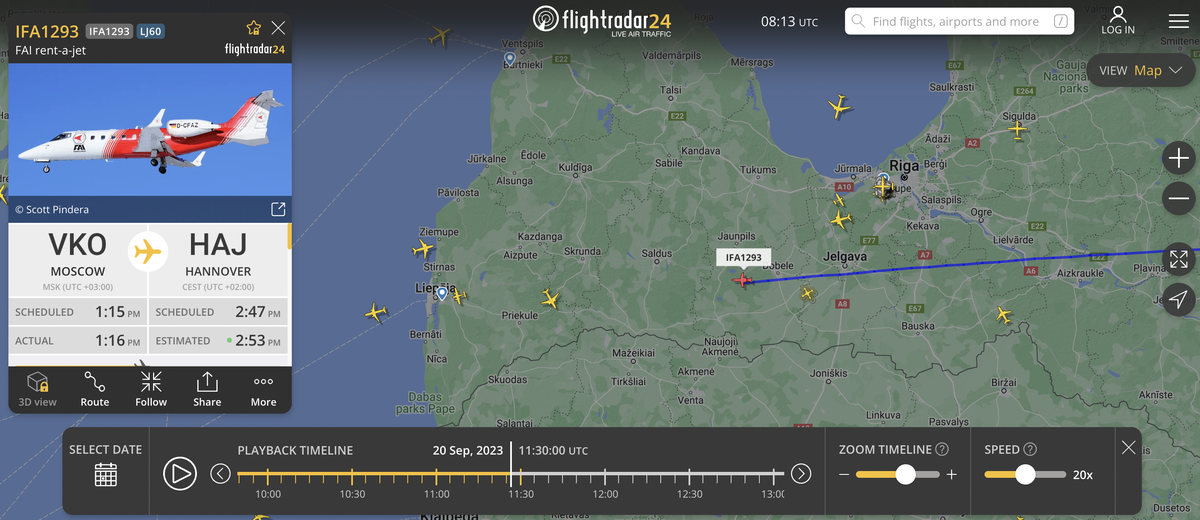Click the search flights and airports field

[x=959, y=21]
